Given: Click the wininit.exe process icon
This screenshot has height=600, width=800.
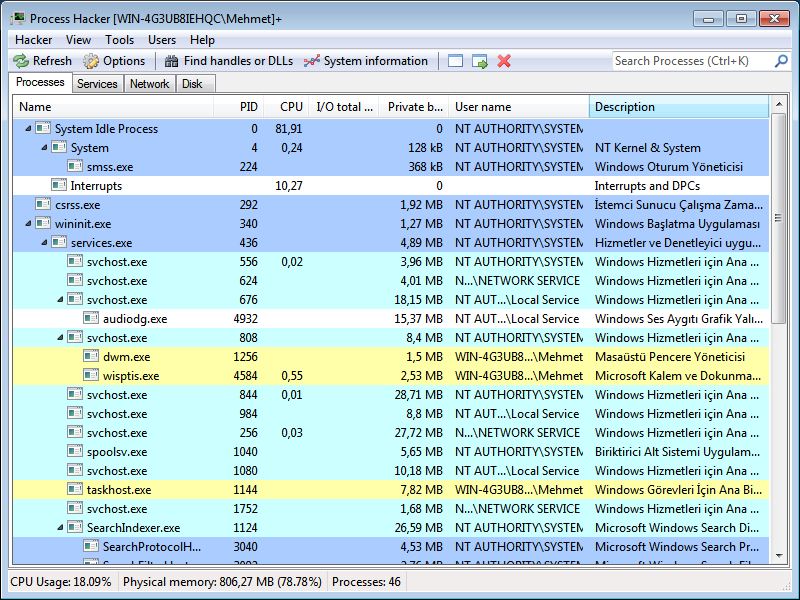Looking at the screenshot, I should pyautogui.click(x=43, y=223).
